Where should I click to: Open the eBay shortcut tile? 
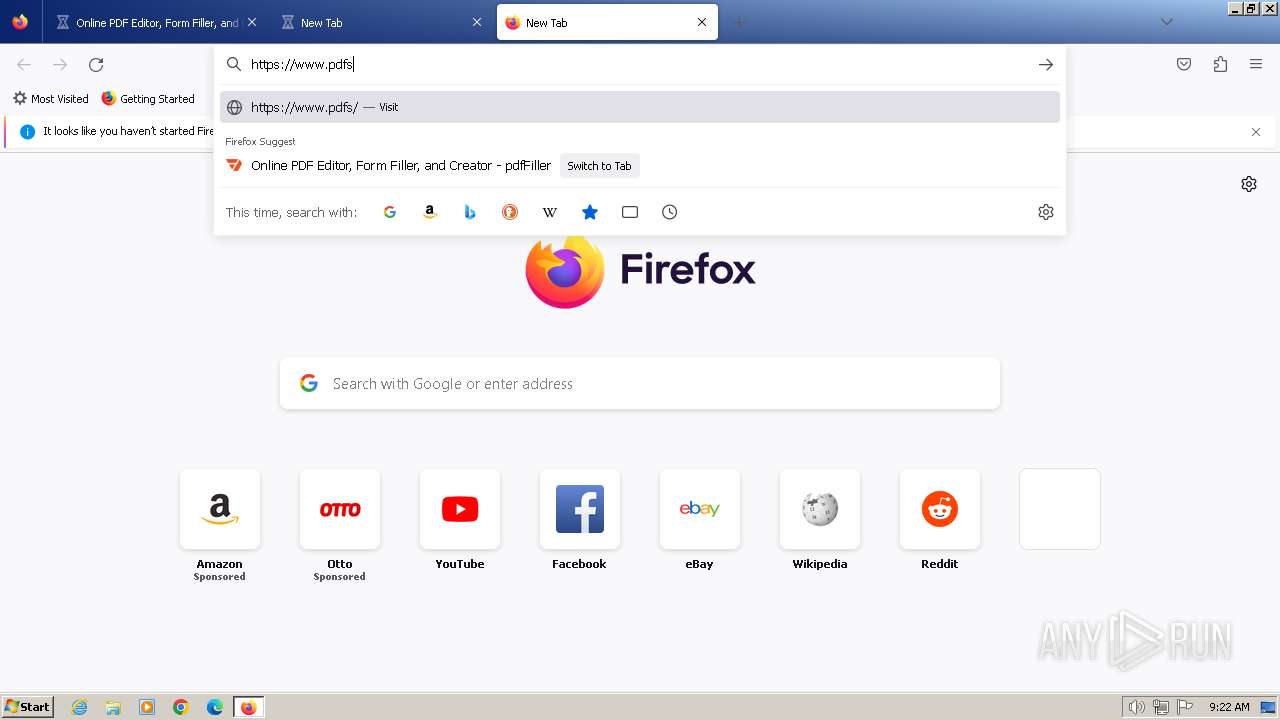[x=700, y=509]
